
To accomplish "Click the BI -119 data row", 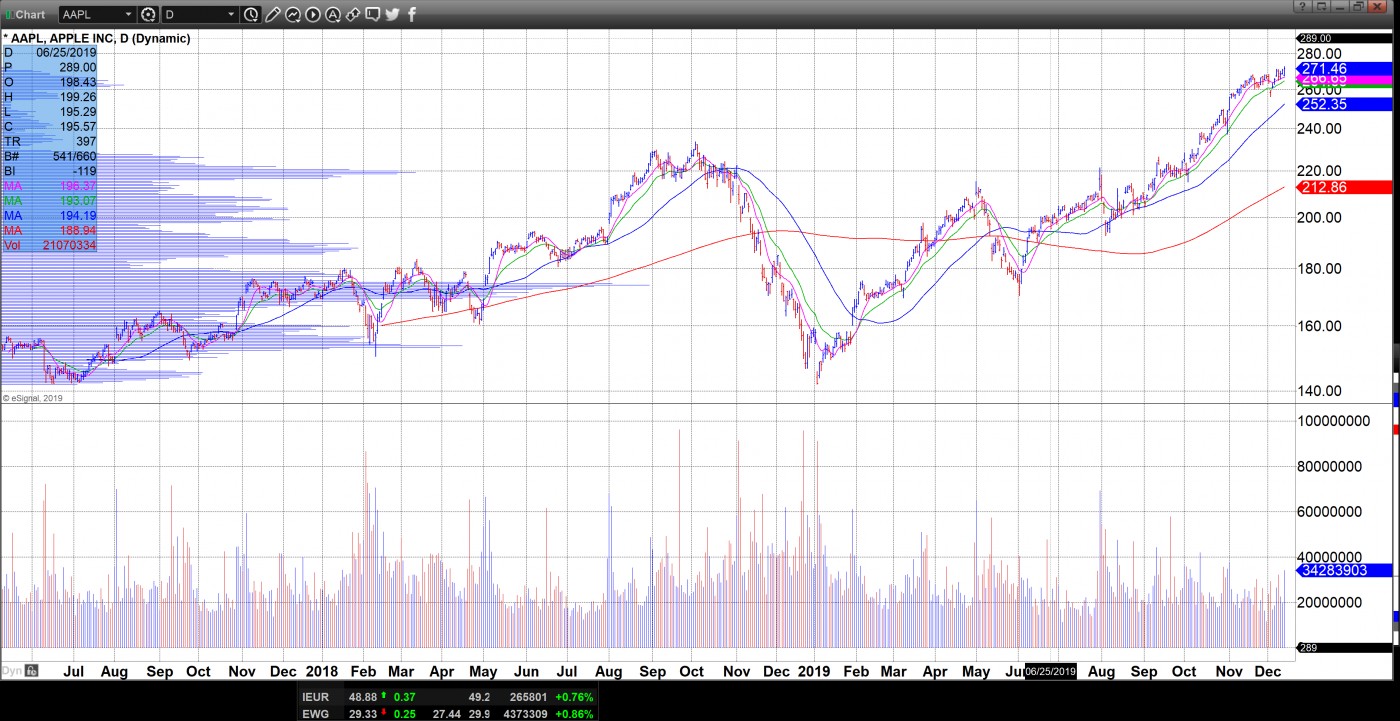I will 49,171.
